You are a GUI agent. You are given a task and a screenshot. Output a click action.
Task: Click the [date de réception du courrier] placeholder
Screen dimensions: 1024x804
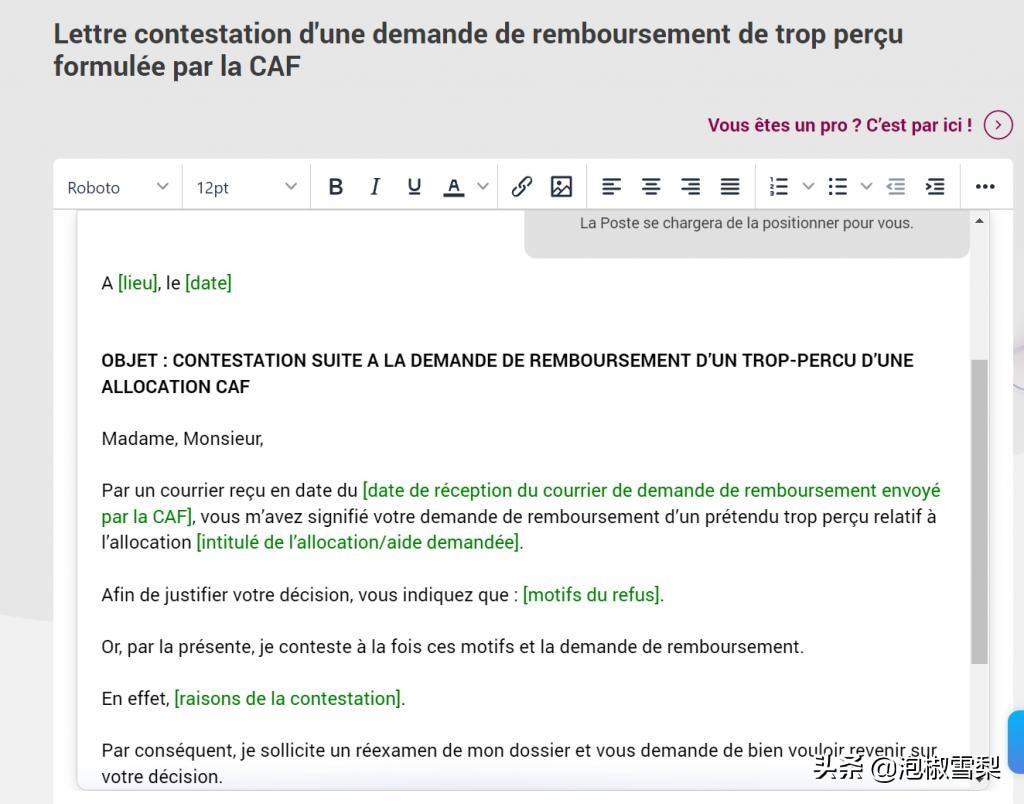pos(521,503)
